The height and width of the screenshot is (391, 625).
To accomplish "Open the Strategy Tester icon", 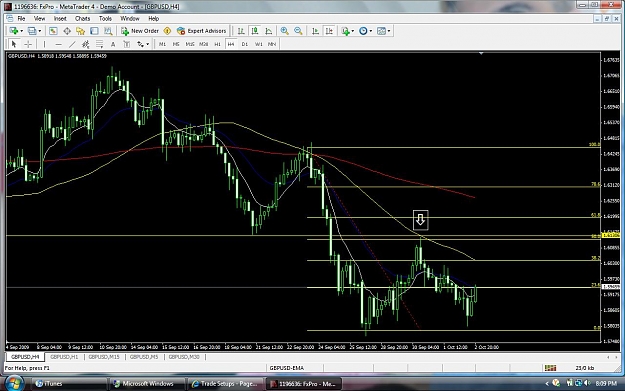I will coord(108,31).
